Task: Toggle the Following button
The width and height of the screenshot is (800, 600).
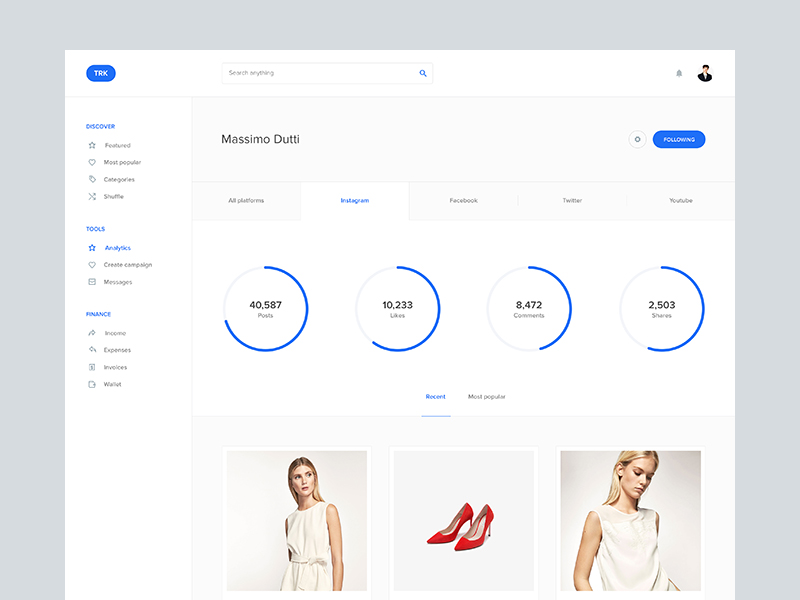Action: click(679, 139)
